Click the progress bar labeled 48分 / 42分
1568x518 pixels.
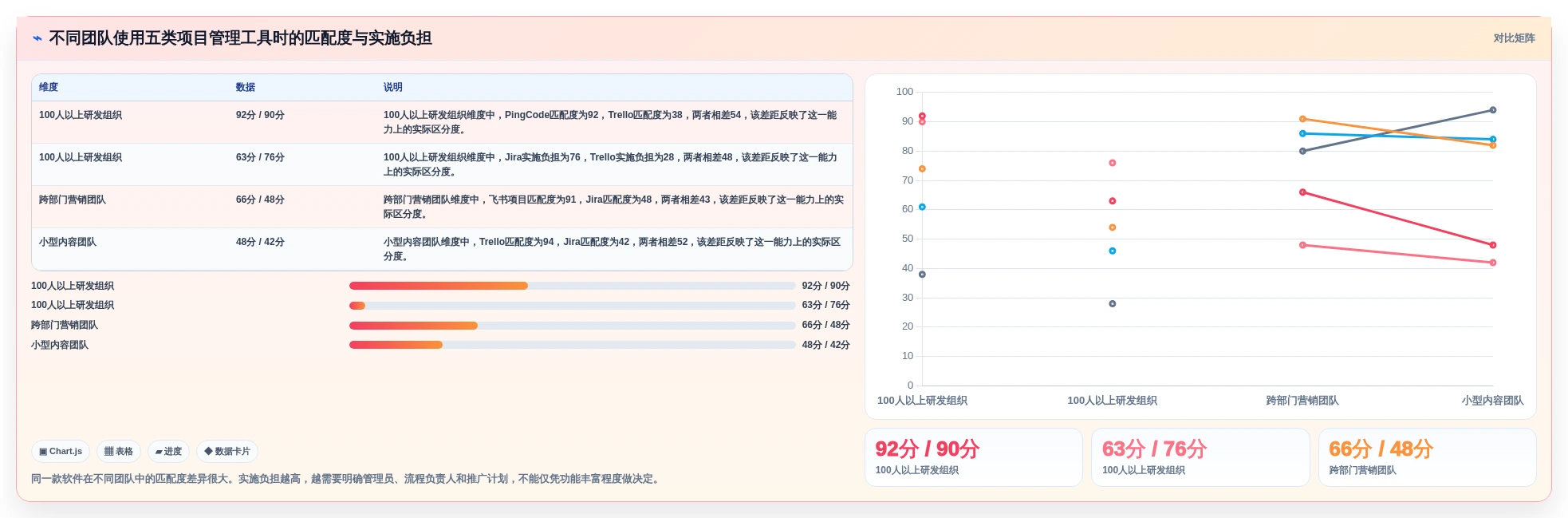[x=572, y=345]
